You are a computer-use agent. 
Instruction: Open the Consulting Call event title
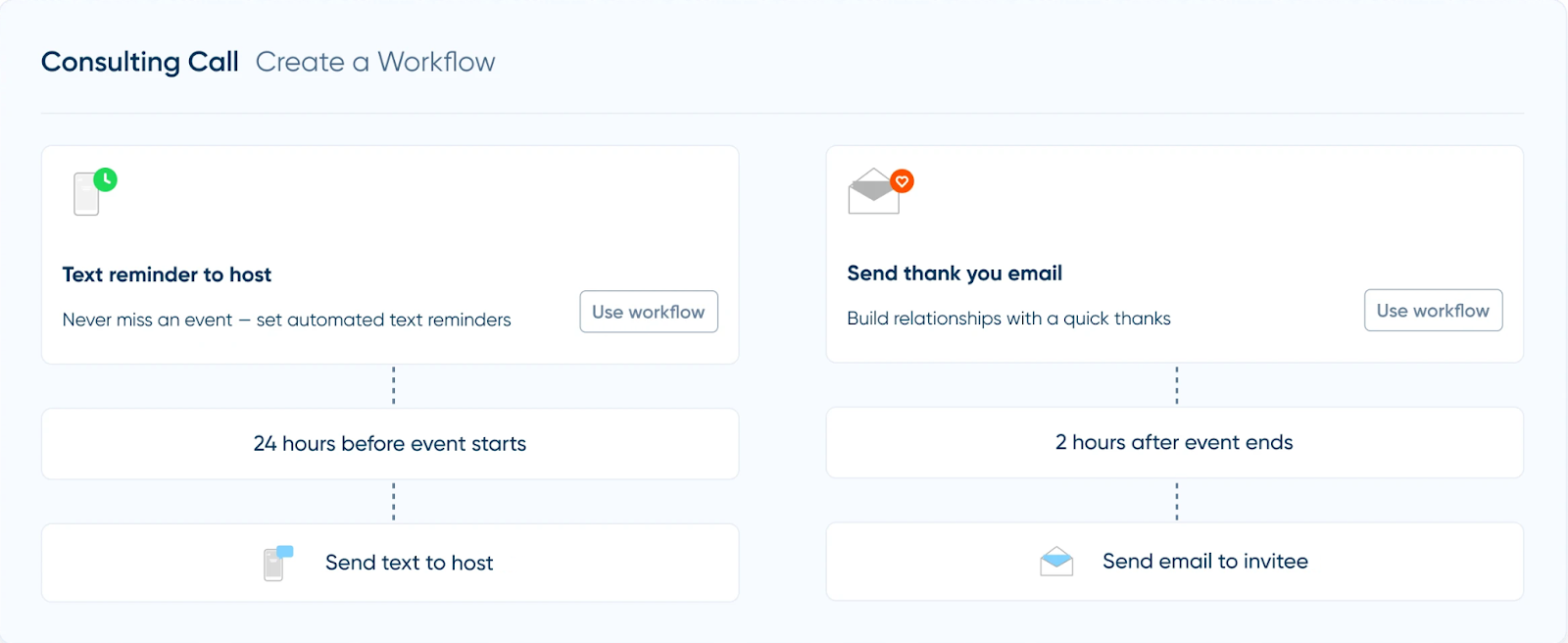pos(138,61)
